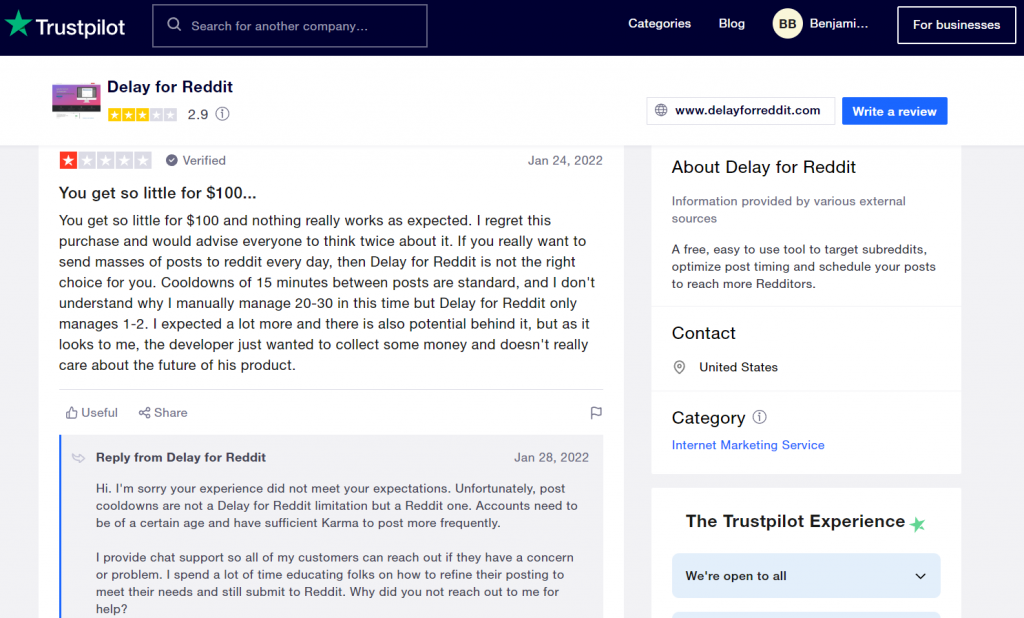Click the United States location pin icon

click(x=679, y=367)
